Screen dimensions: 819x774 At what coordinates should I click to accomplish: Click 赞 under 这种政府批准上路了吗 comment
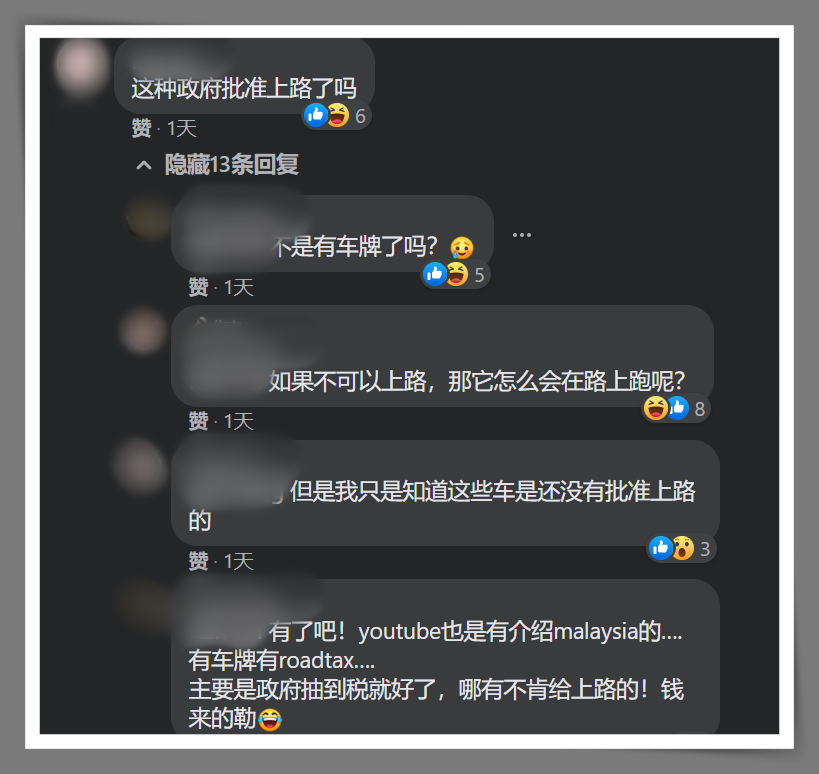(142, 128)
